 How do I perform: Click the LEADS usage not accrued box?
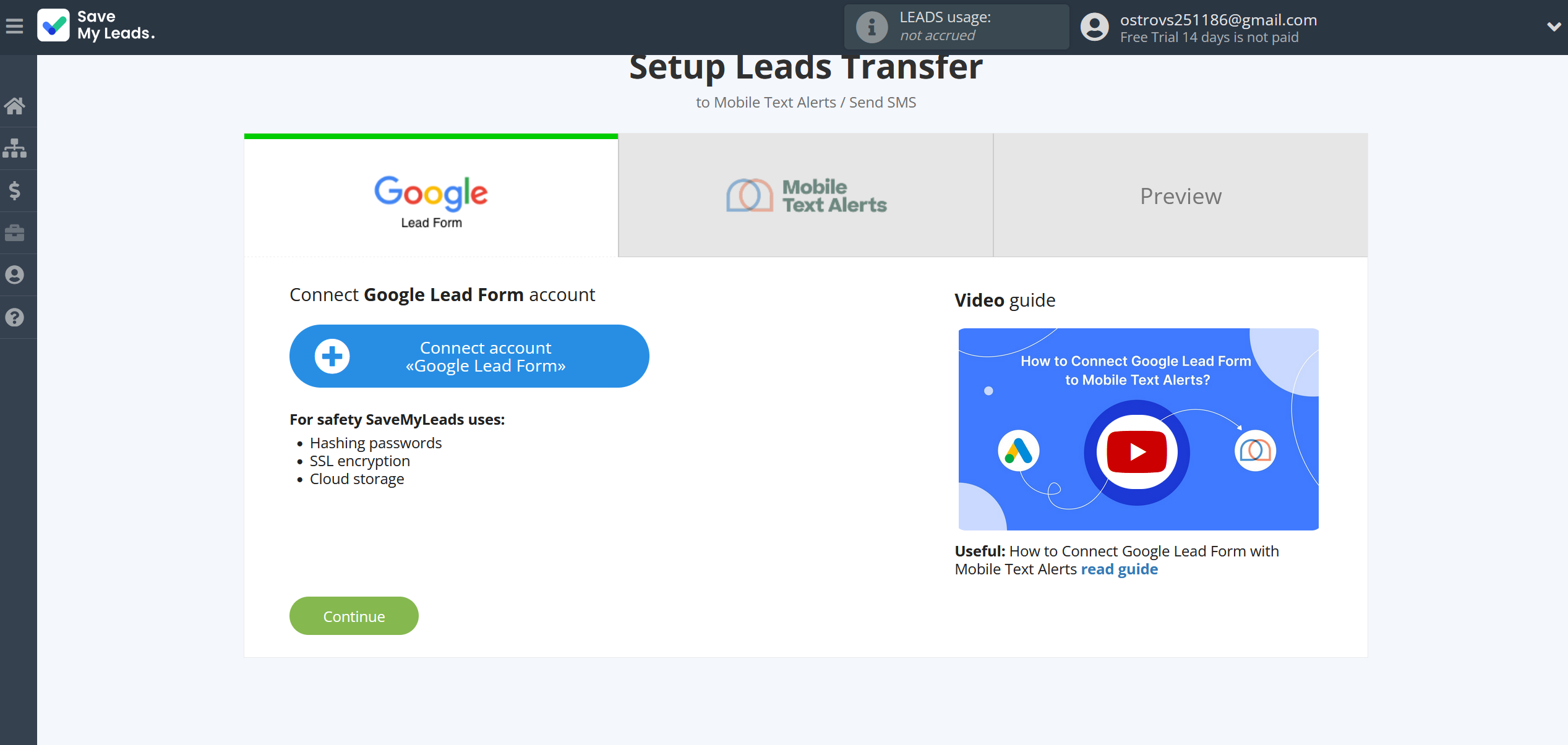tap(956, 27)
